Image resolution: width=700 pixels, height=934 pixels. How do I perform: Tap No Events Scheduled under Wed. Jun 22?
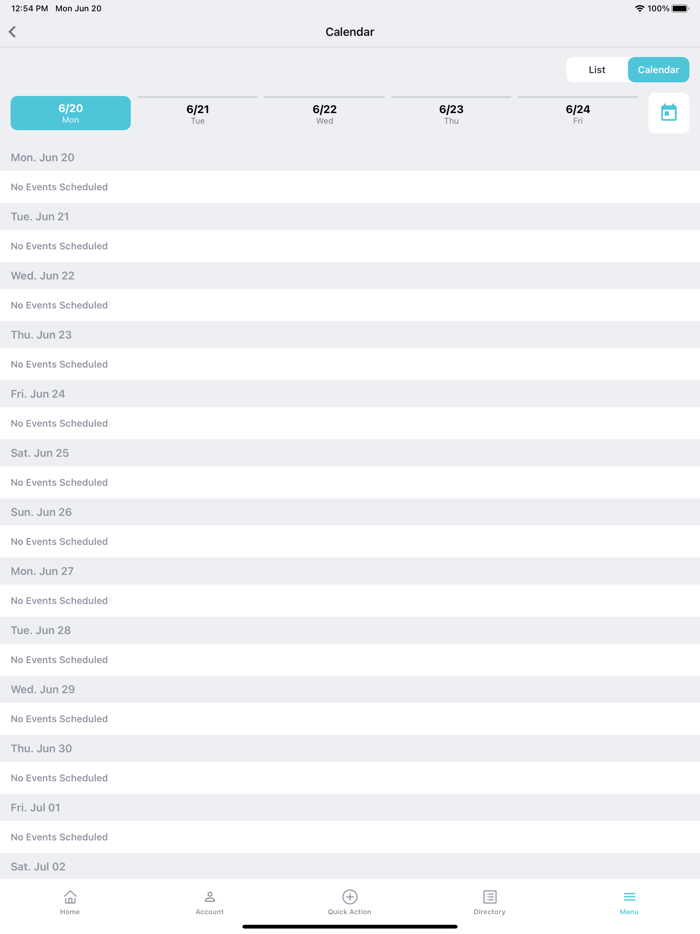coord(350,305)
